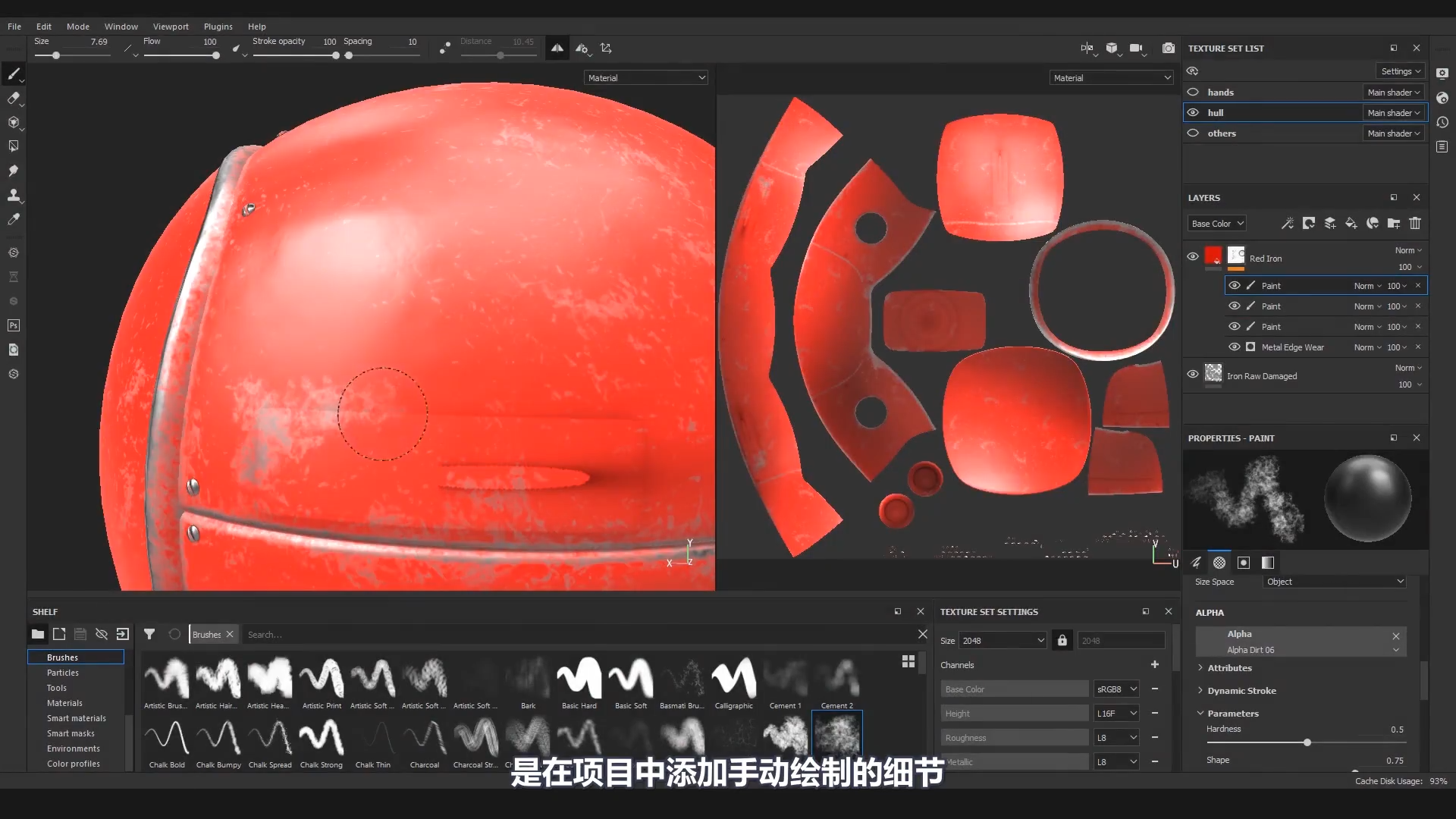Select the Smudge tool

(x=13, y=171)
